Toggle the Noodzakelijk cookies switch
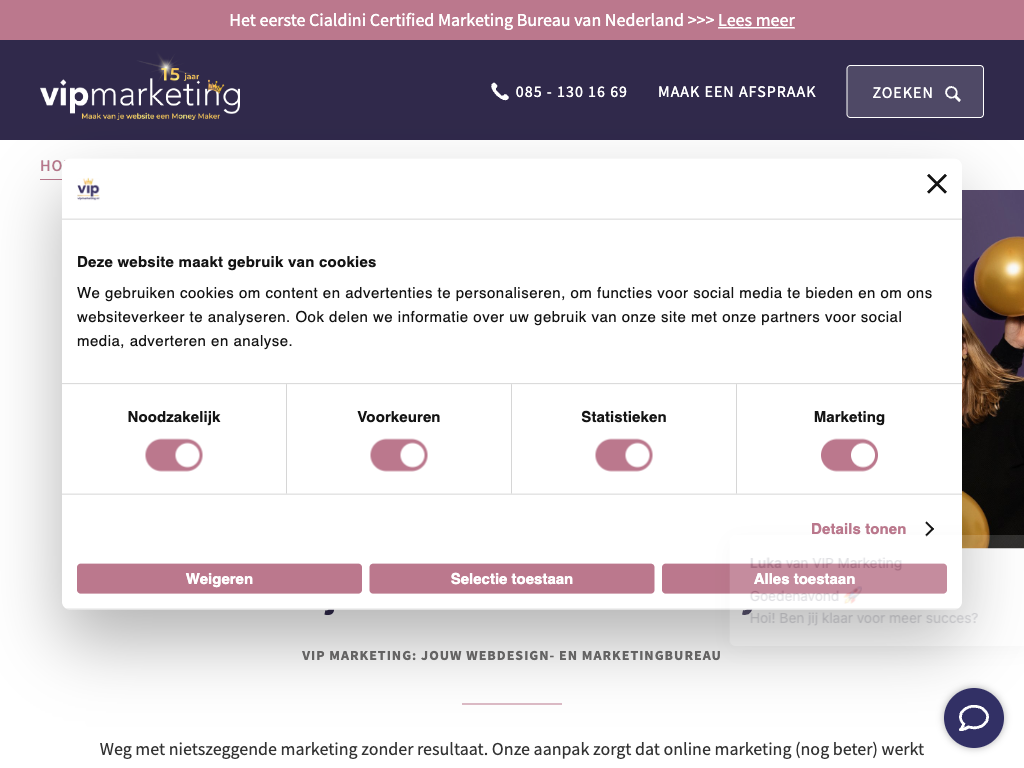 [174, 456]
